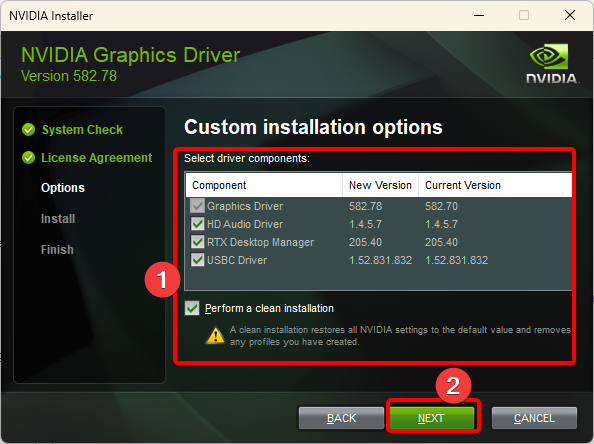Click the License Agreement green checkmark icon
594x444 pixels.
(x=28, y=158)
